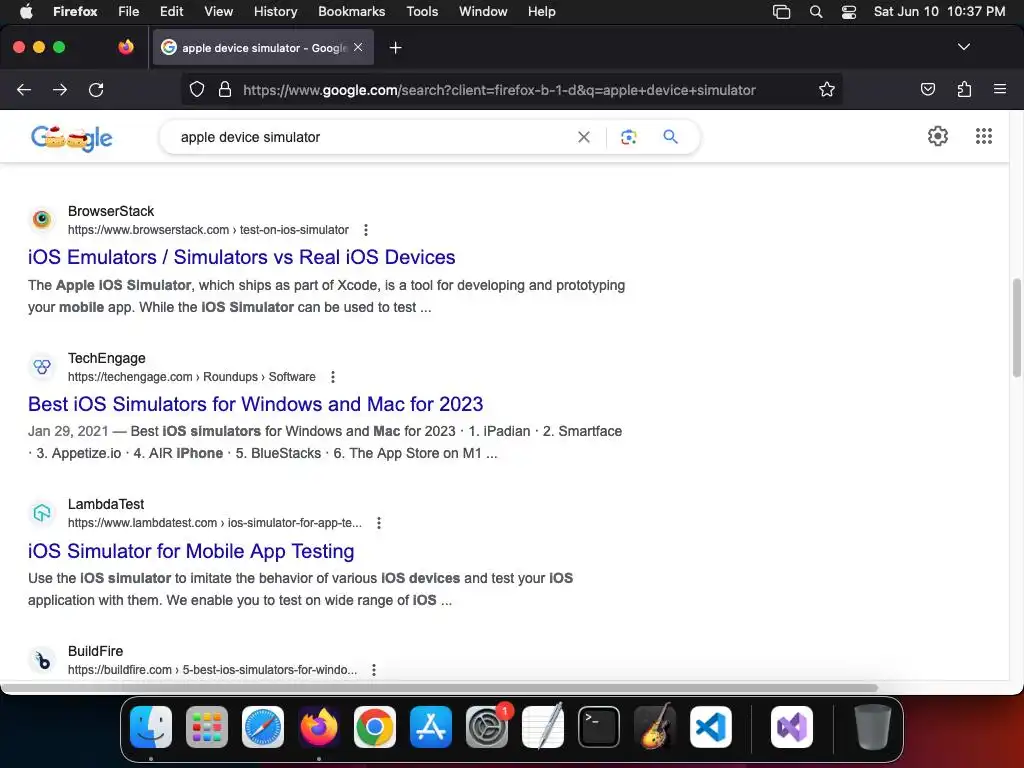Open the Tools menu
Screen dimensions: 1024x768
tap(422, 11)
